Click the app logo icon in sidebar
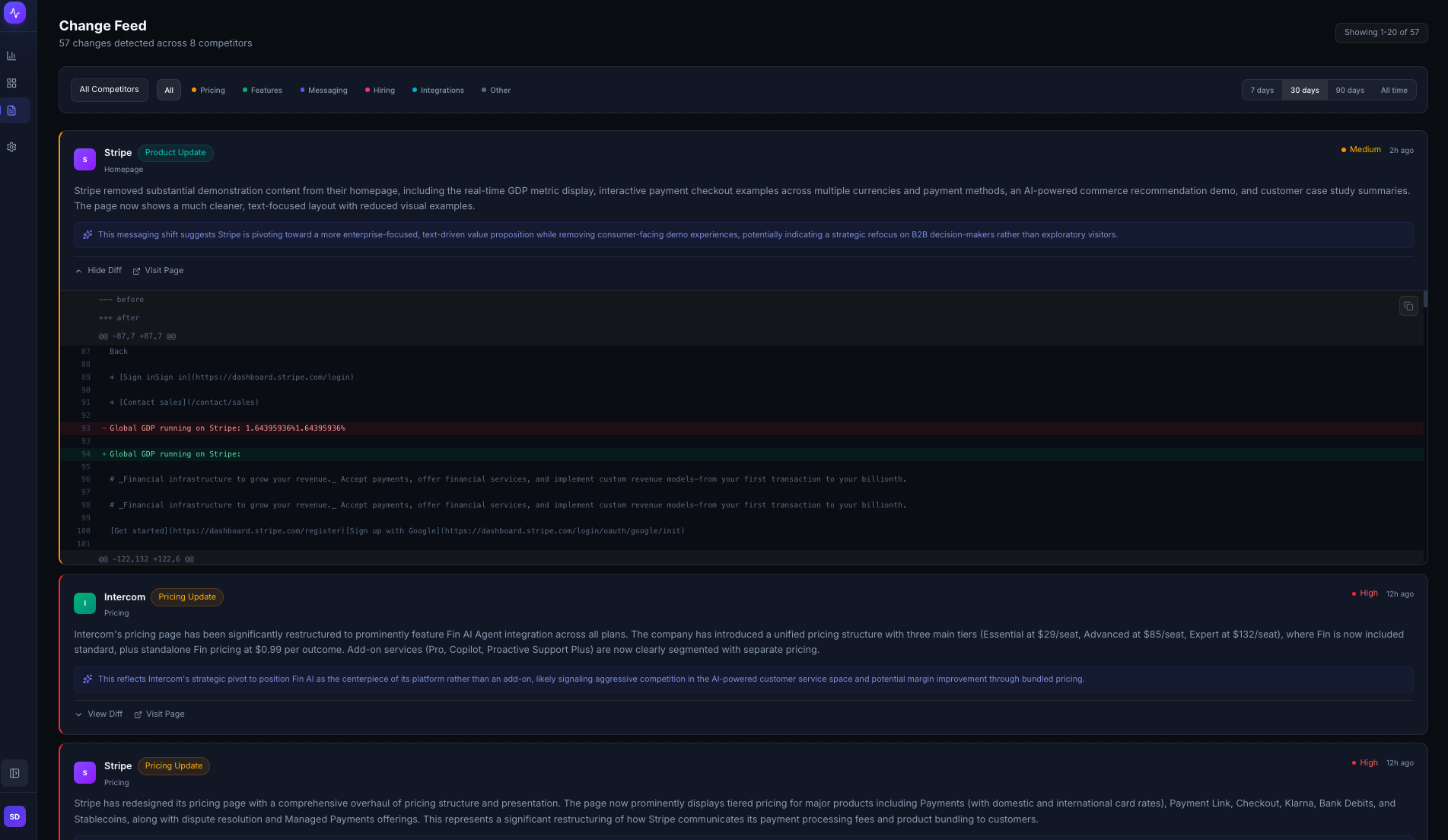 click(x=14, y=13)
